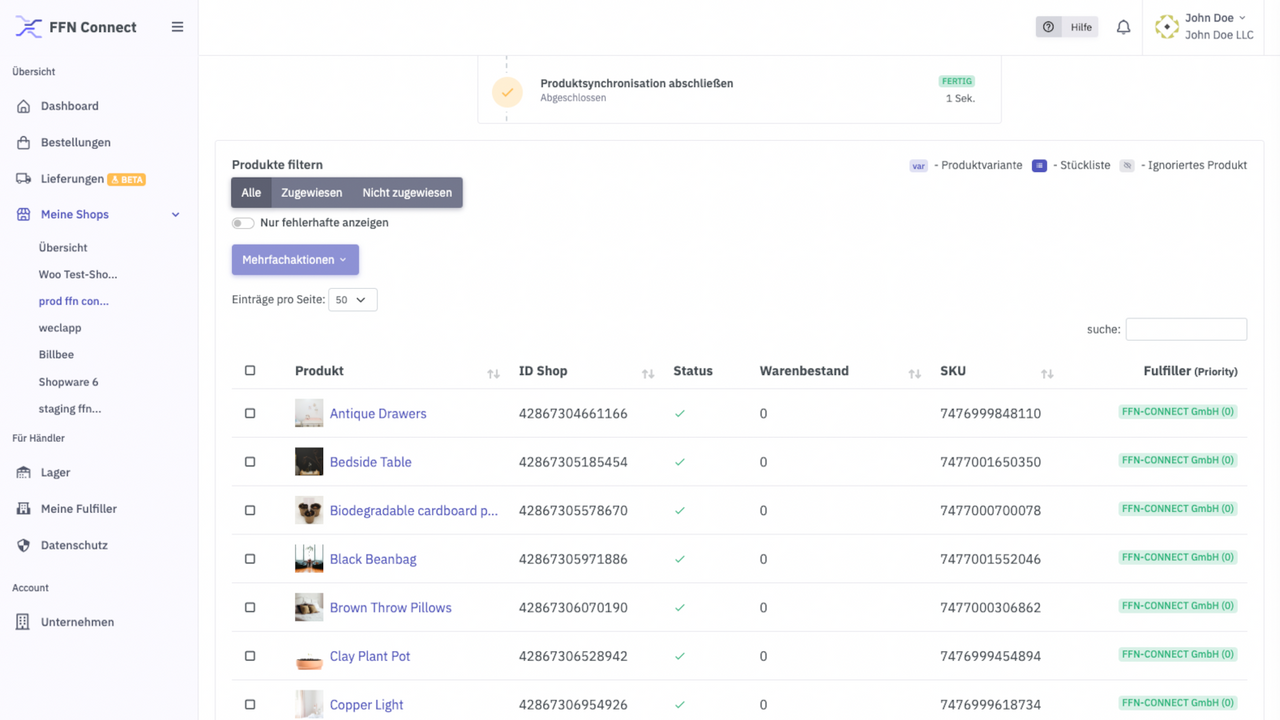Image resolution: width=1280 pixels, height=720 pixels.
Task: Enable the Nur fehlerhafte anzeigen switch
Action: point(242,222)
